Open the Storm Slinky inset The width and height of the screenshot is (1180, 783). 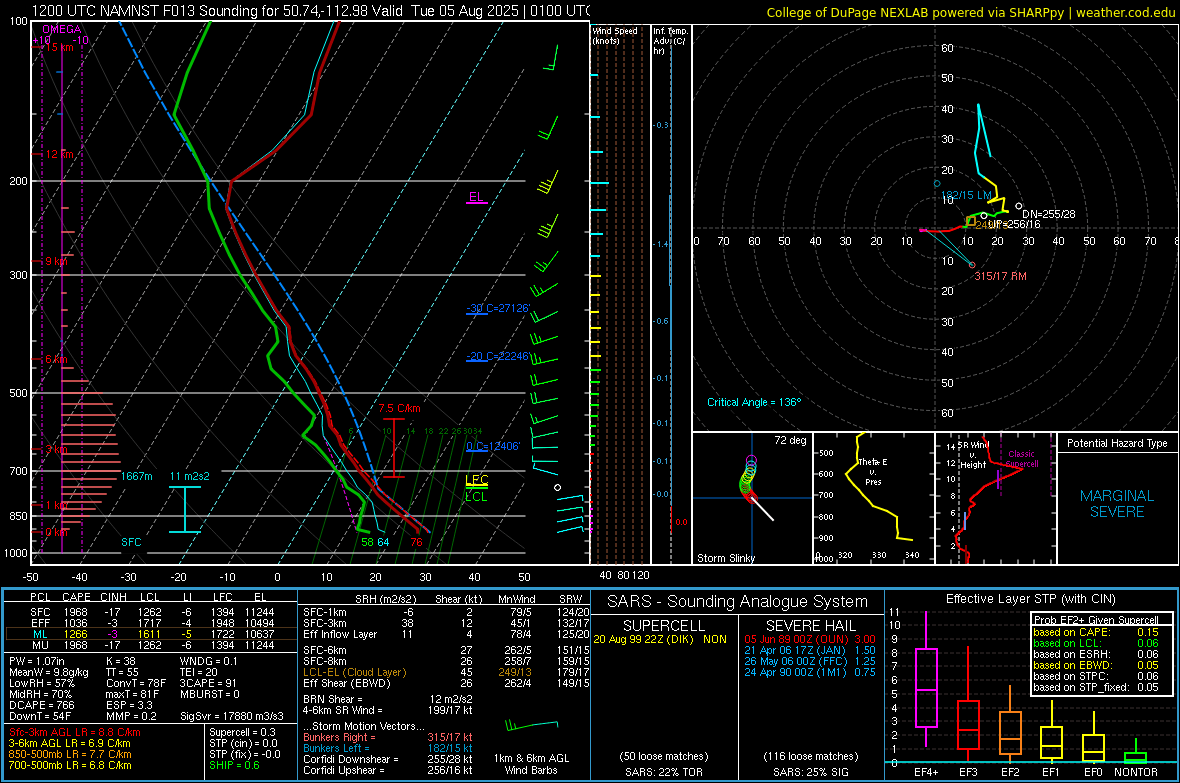[x=752, y=498]
